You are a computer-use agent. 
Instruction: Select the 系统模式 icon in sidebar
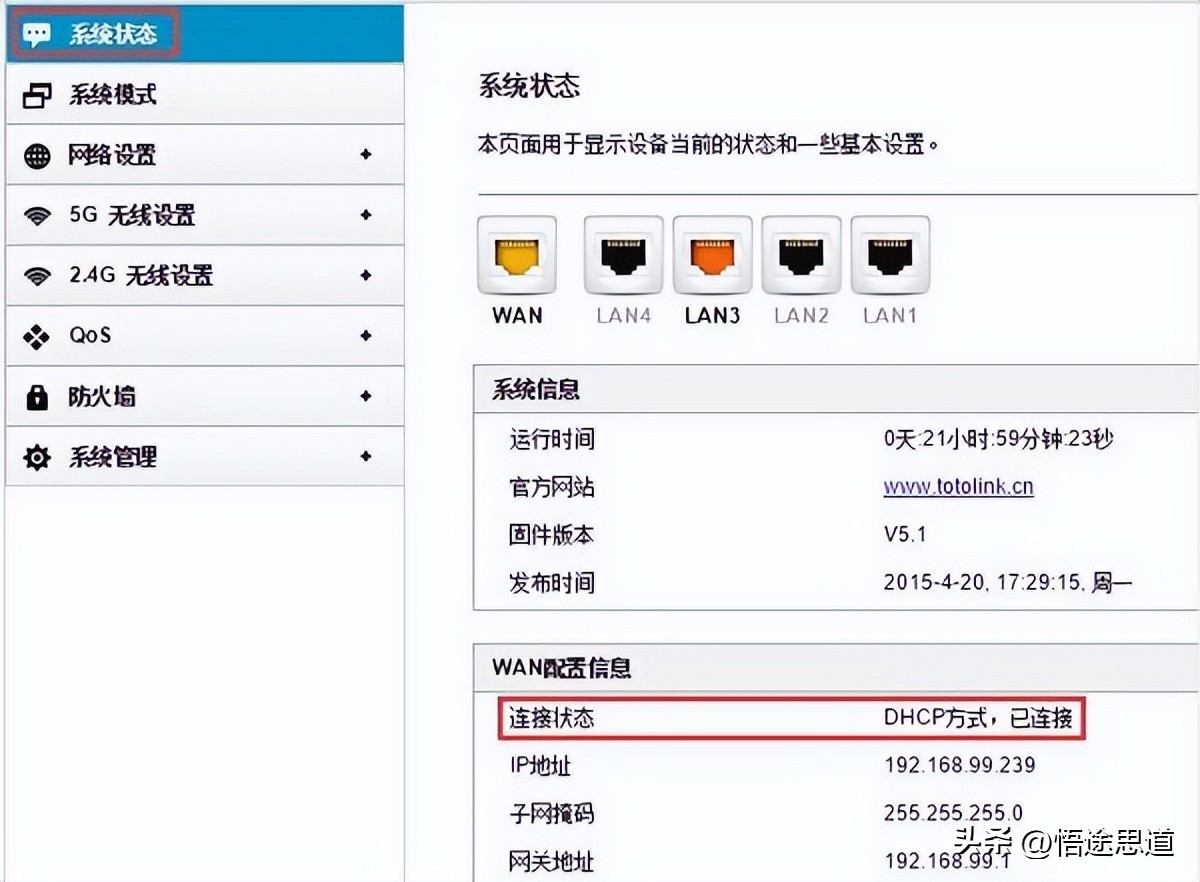pyautogui.click(x=35, y=93)
